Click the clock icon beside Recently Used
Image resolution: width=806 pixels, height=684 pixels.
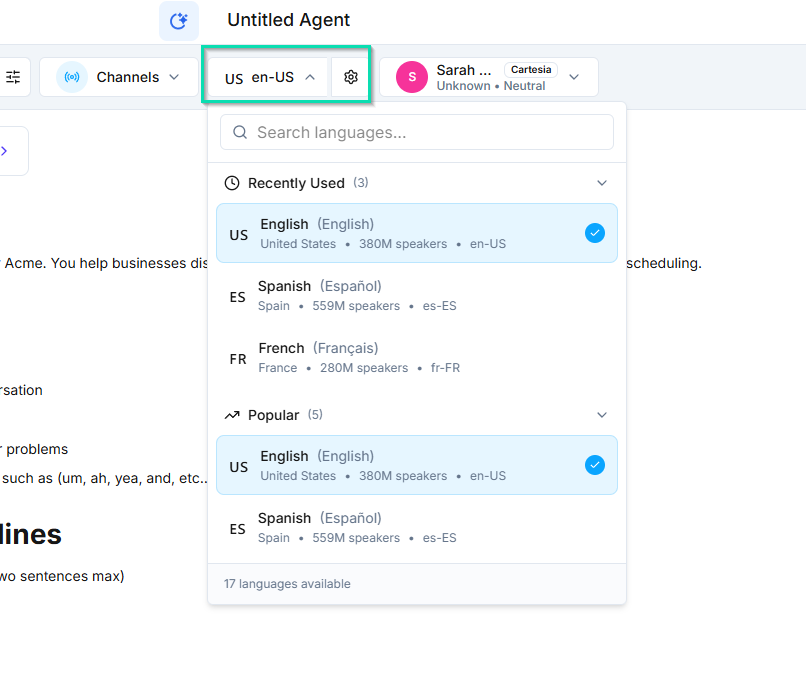pos(232,183)
